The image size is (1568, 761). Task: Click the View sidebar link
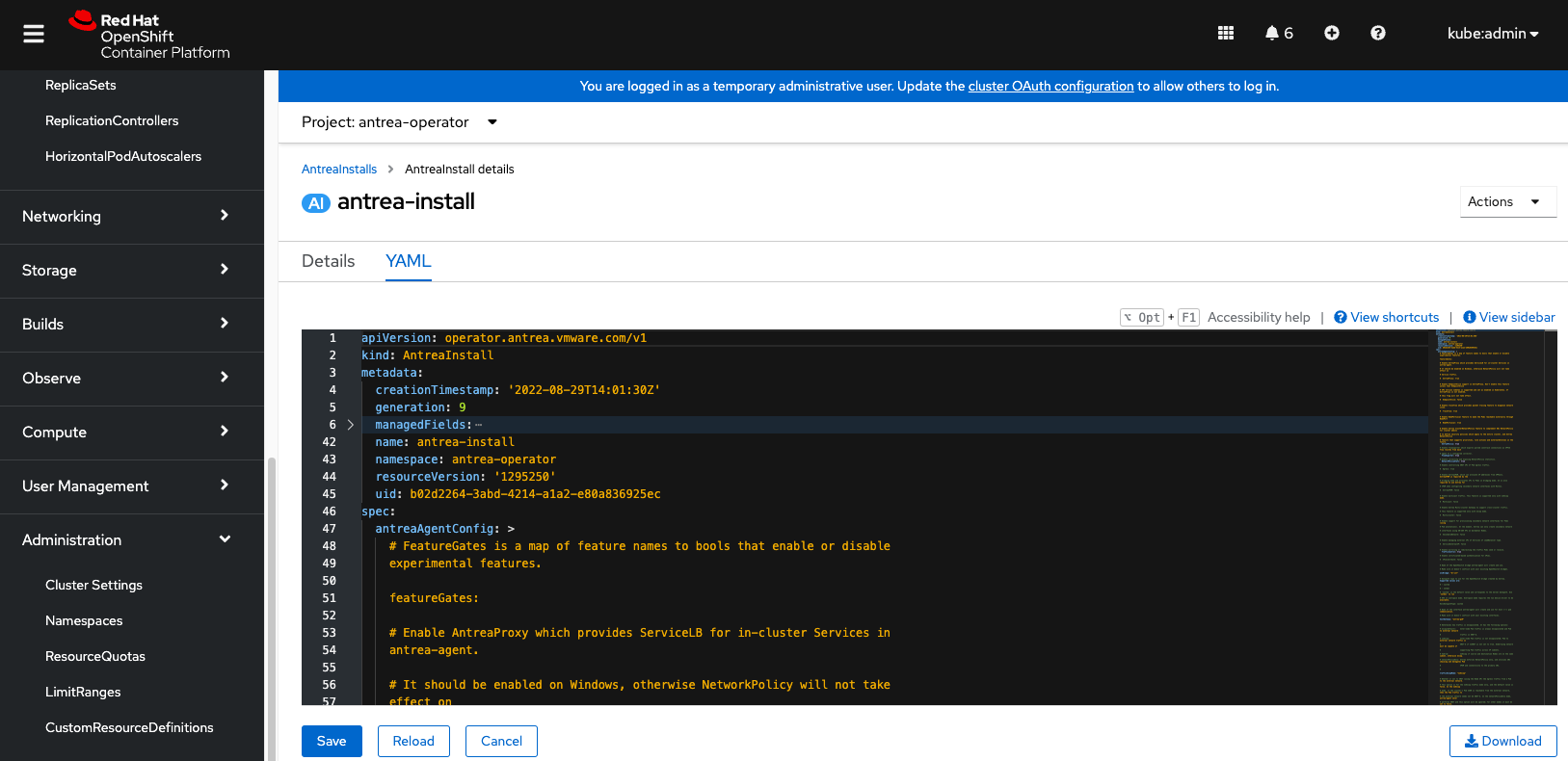coord(1517,317)
